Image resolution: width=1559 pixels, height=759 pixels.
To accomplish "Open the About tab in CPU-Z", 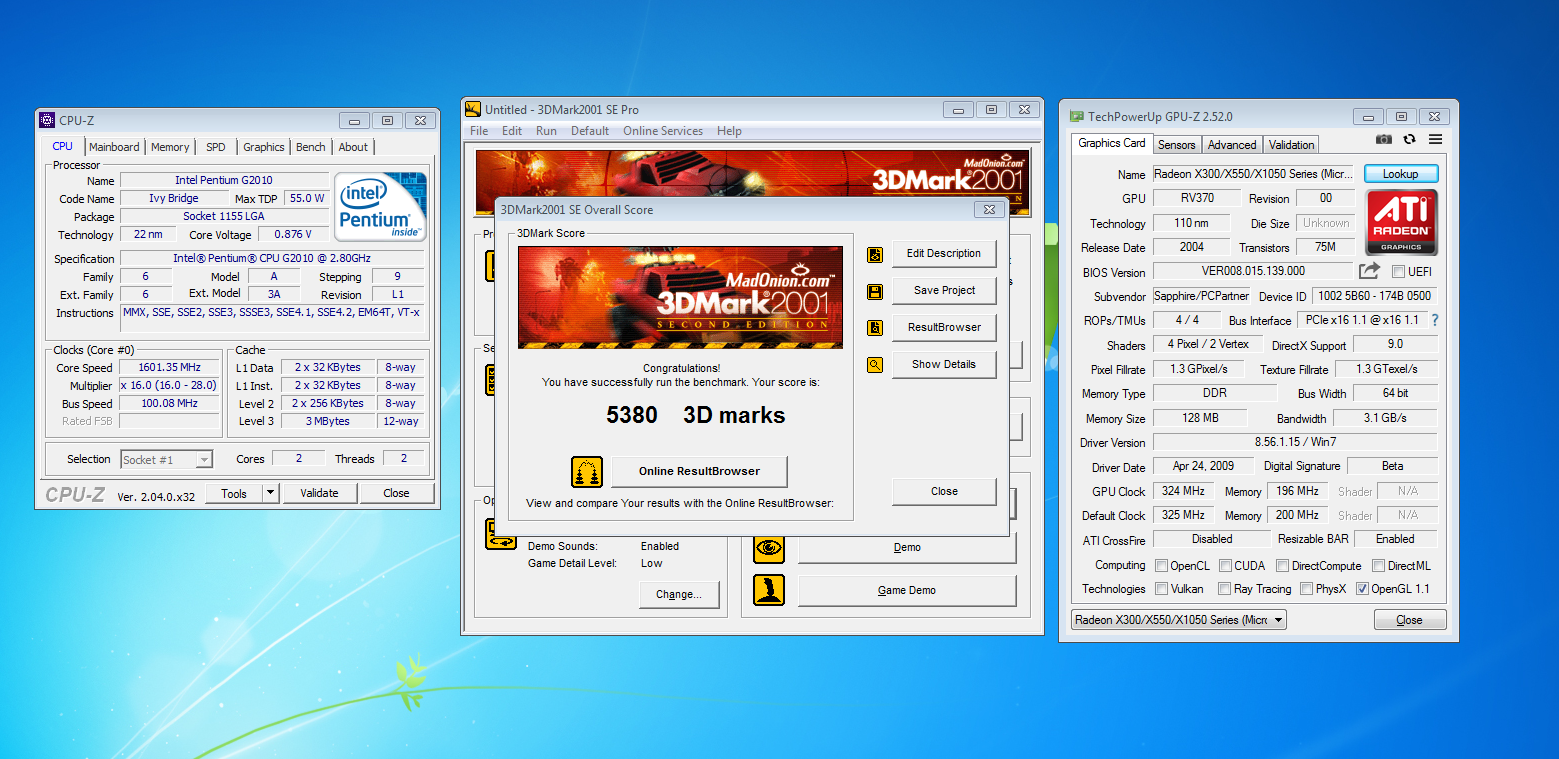I will (353, 147).
